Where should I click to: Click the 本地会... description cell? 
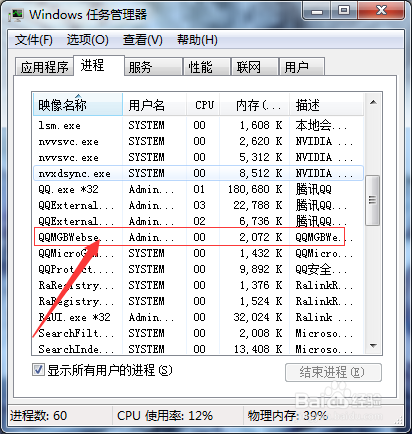point(321,125)
